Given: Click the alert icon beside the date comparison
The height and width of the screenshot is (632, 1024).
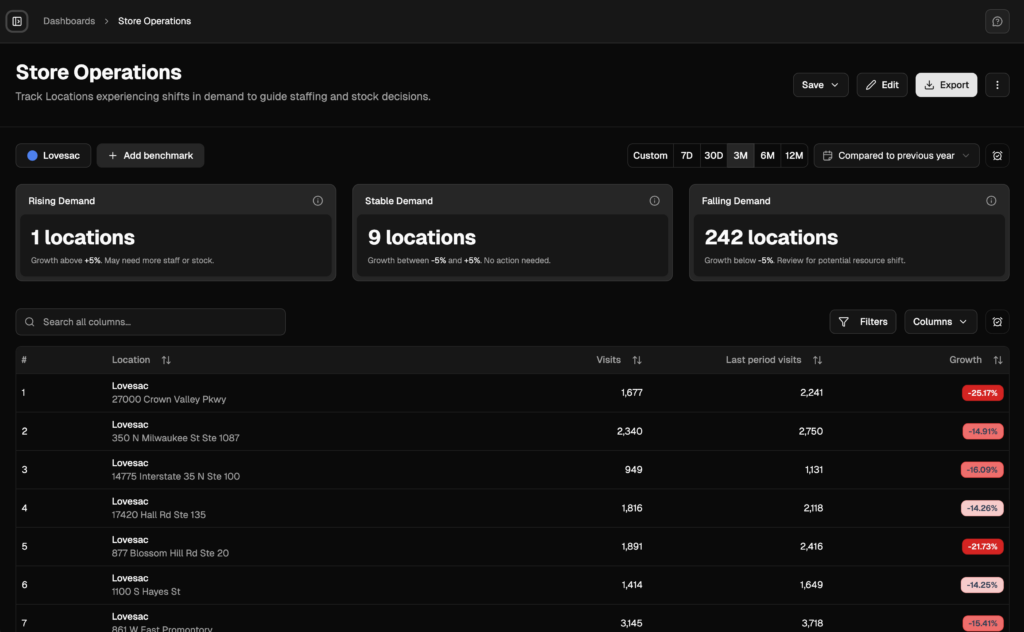Looking at the screenshot, I should (x=997, y=155).
